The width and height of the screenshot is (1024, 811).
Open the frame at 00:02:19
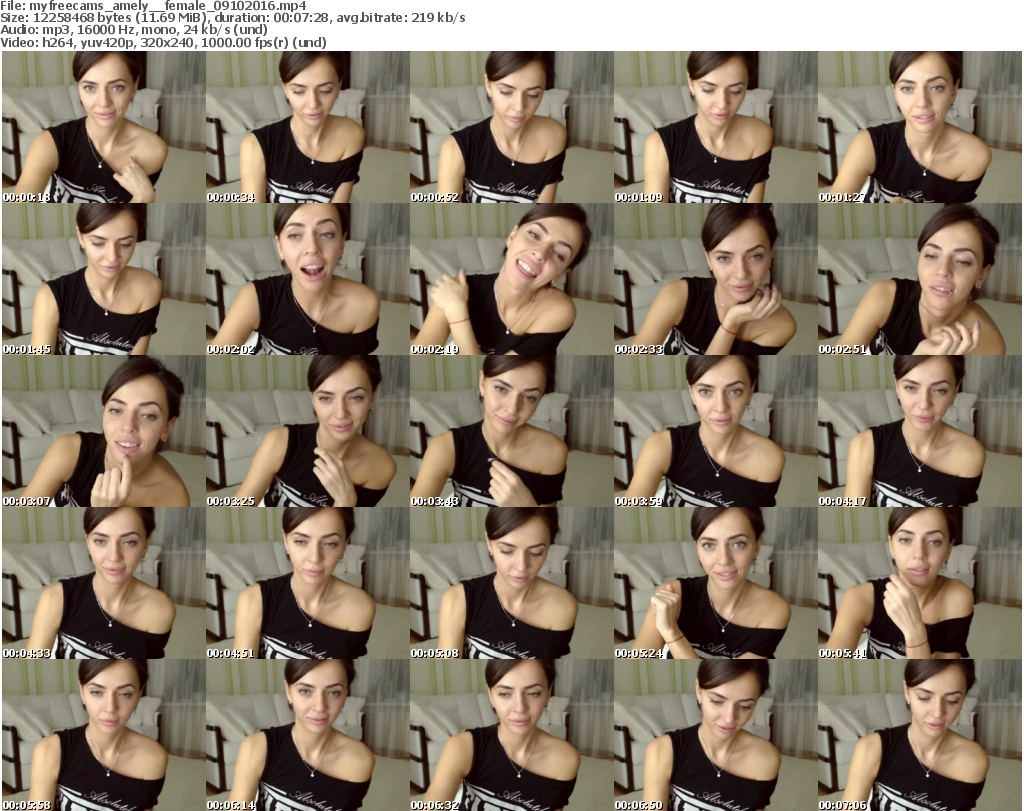[x=511, y=279]
